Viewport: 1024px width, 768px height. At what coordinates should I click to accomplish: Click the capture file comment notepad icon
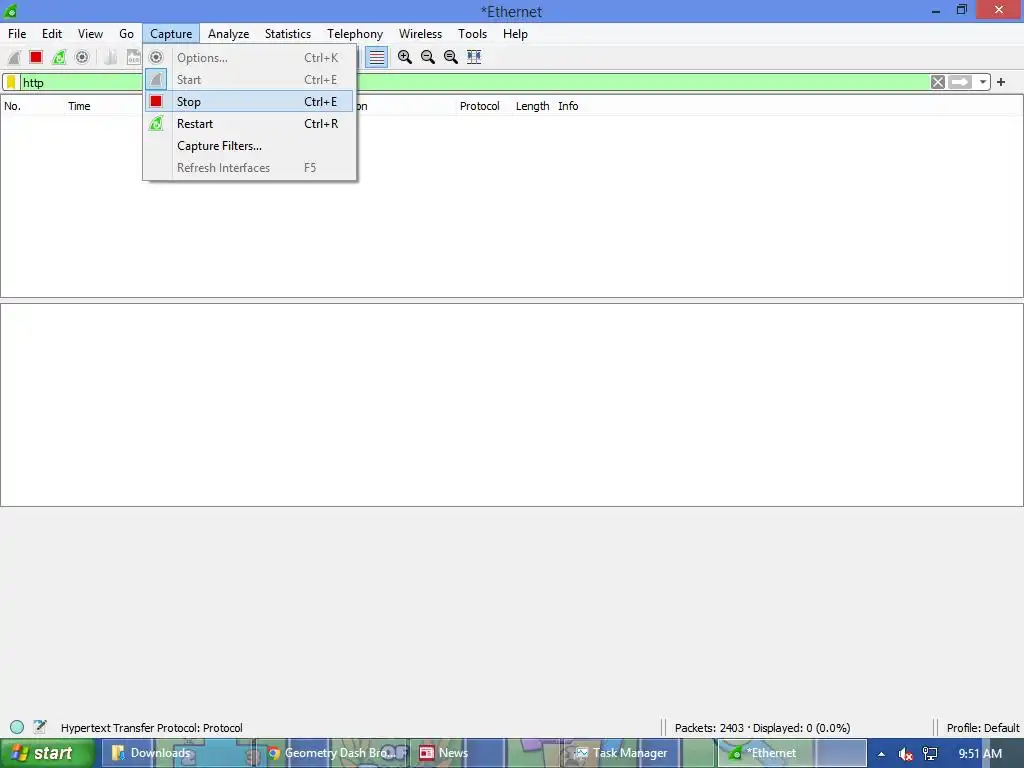pyautogui.click(x=40, y=727)
